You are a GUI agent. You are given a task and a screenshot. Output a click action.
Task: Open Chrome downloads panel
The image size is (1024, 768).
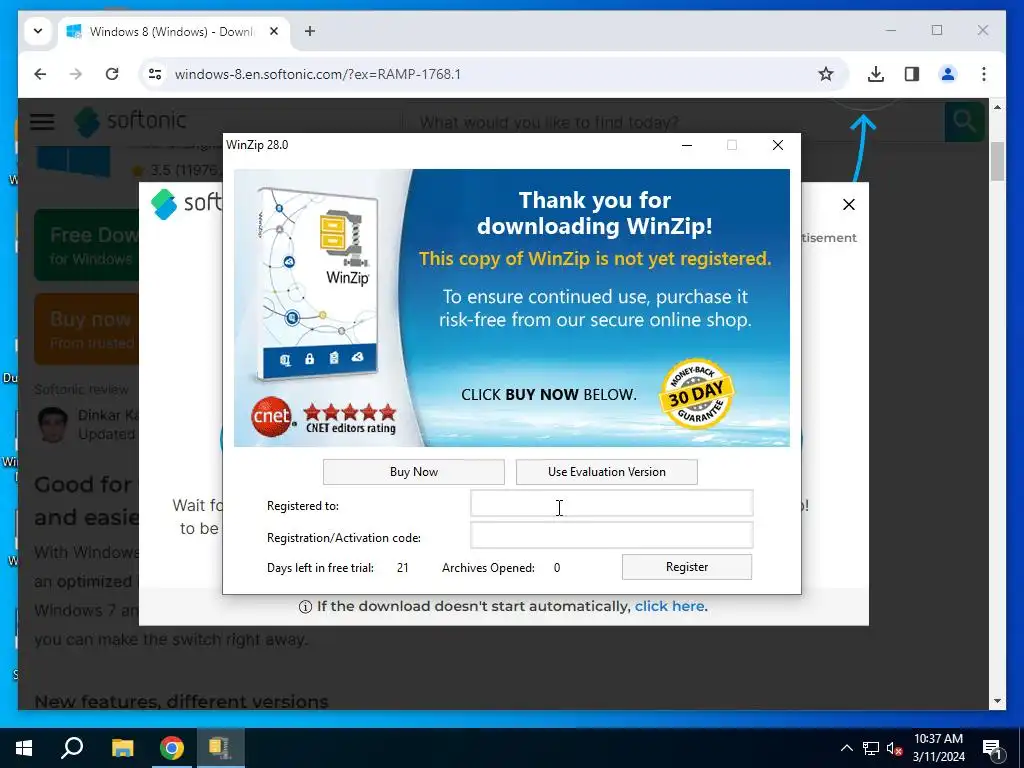click(x=876, y=74)
